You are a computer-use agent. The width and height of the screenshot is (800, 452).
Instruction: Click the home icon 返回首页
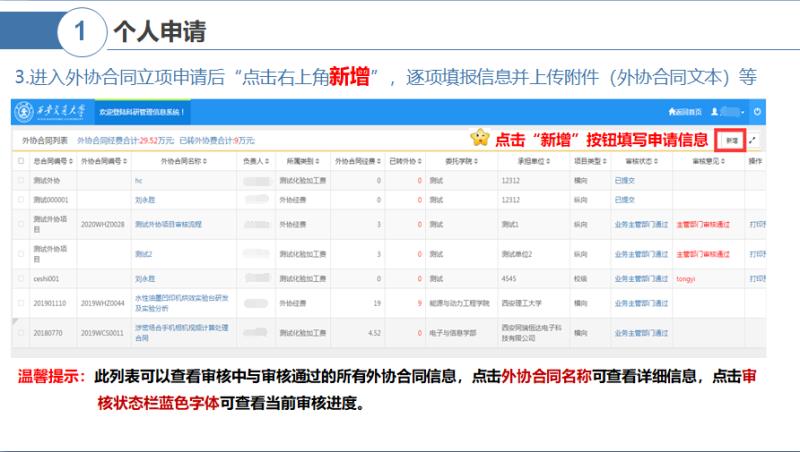[x=685, y=111]
